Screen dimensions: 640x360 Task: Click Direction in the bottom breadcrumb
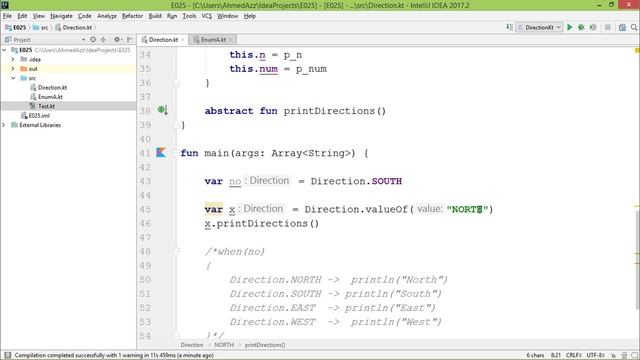pyautogui.click(x=191, y=345)
